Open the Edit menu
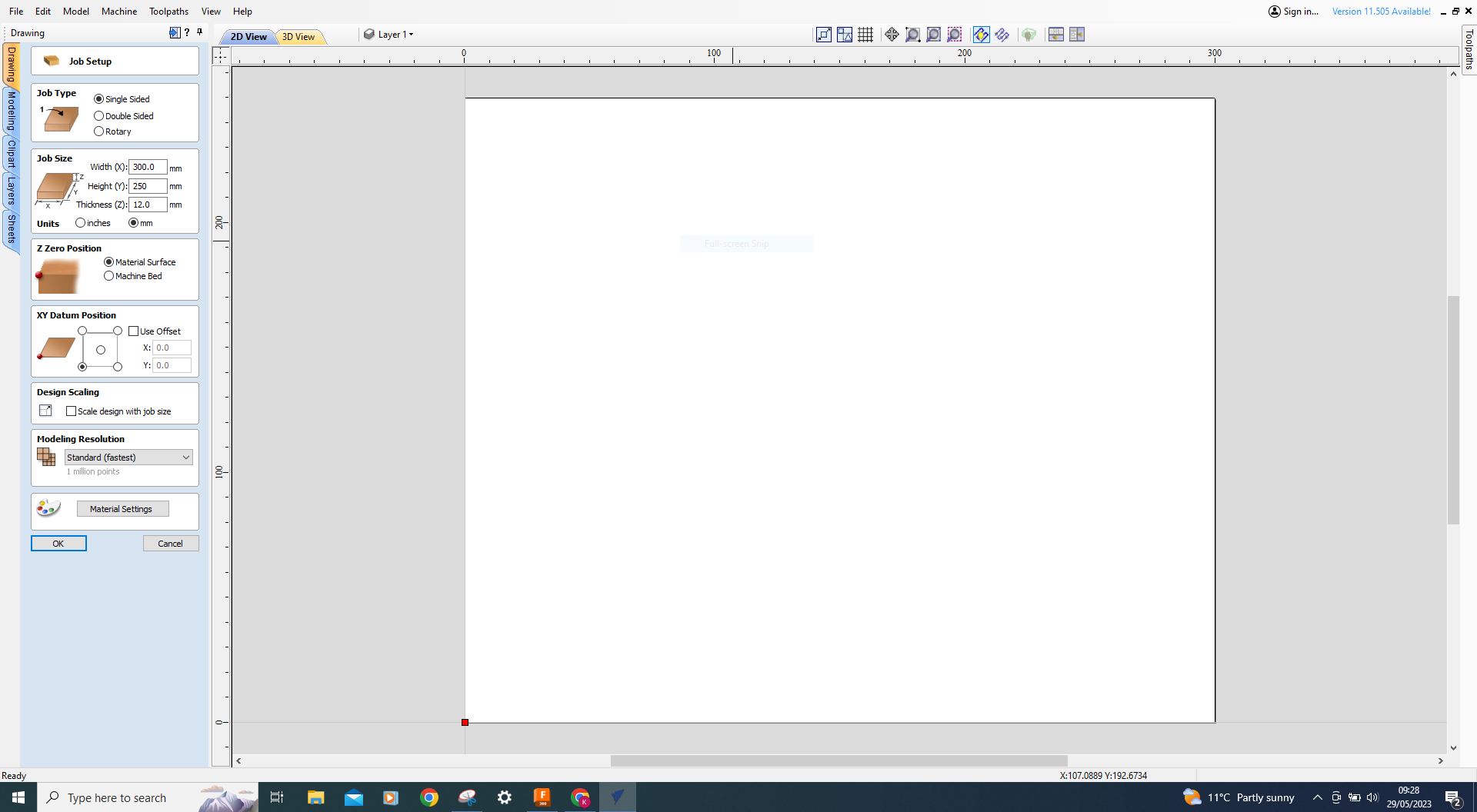 click(x=43, y=12)
